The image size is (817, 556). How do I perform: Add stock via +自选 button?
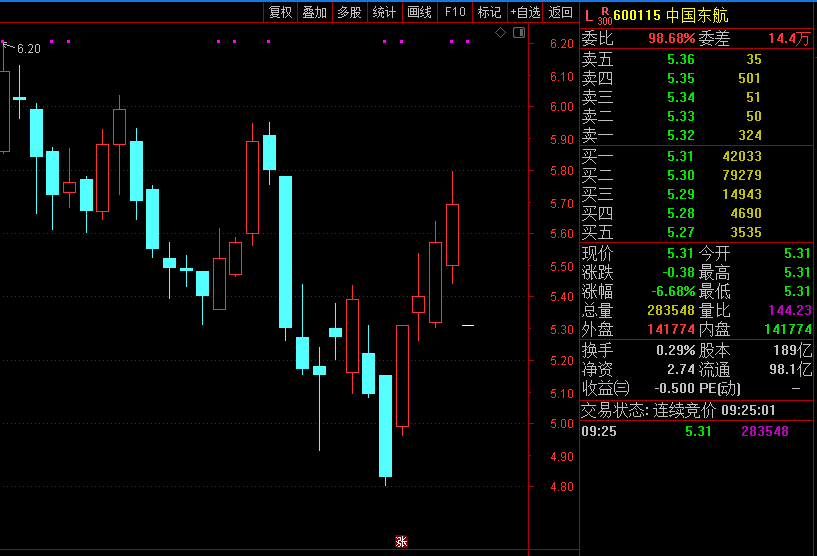click(525, 12)
